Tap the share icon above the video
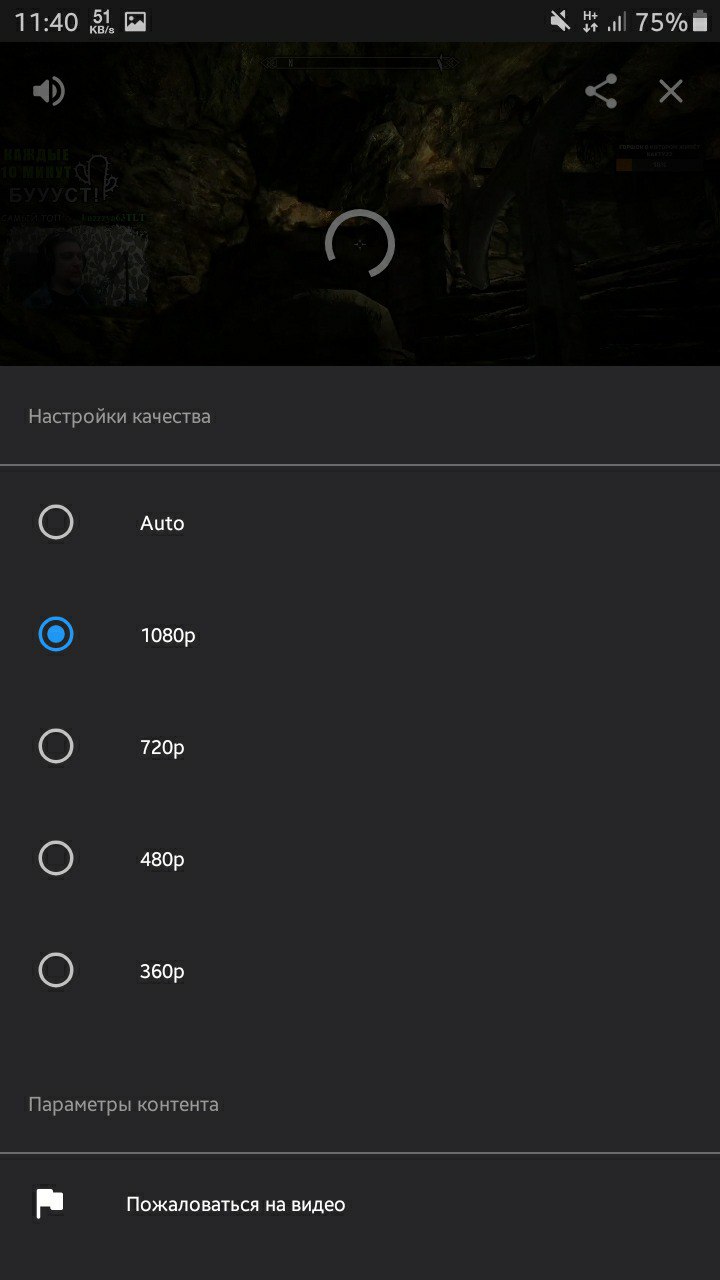The image size is (720, 1280). (601, 92)
